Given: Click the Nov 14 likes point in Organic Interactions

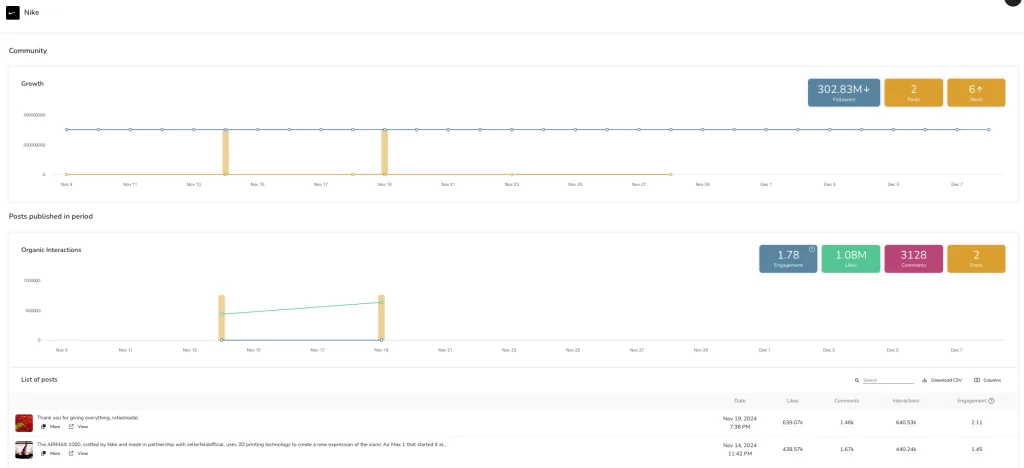Looking at the screenshot, I should [x=222, y=314].
